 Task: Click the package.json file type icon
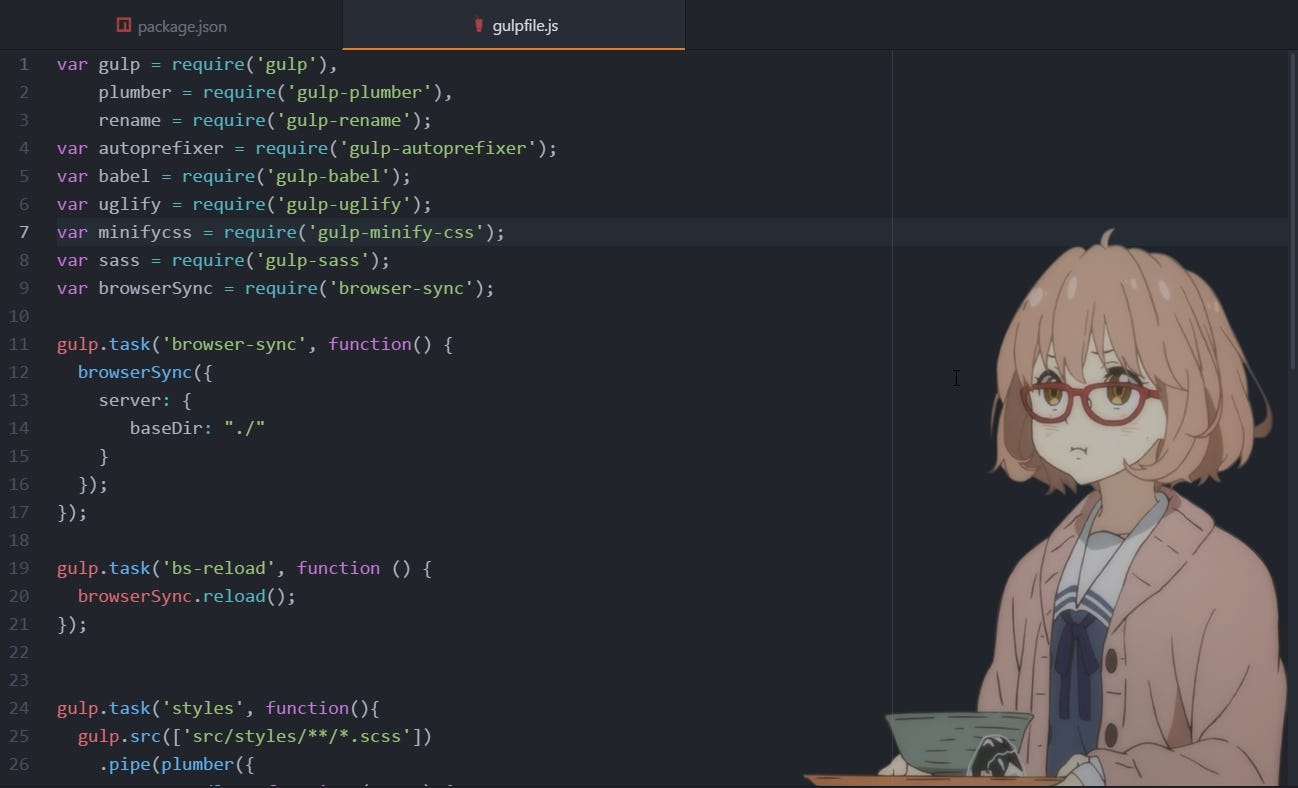(x=124, y=25)
